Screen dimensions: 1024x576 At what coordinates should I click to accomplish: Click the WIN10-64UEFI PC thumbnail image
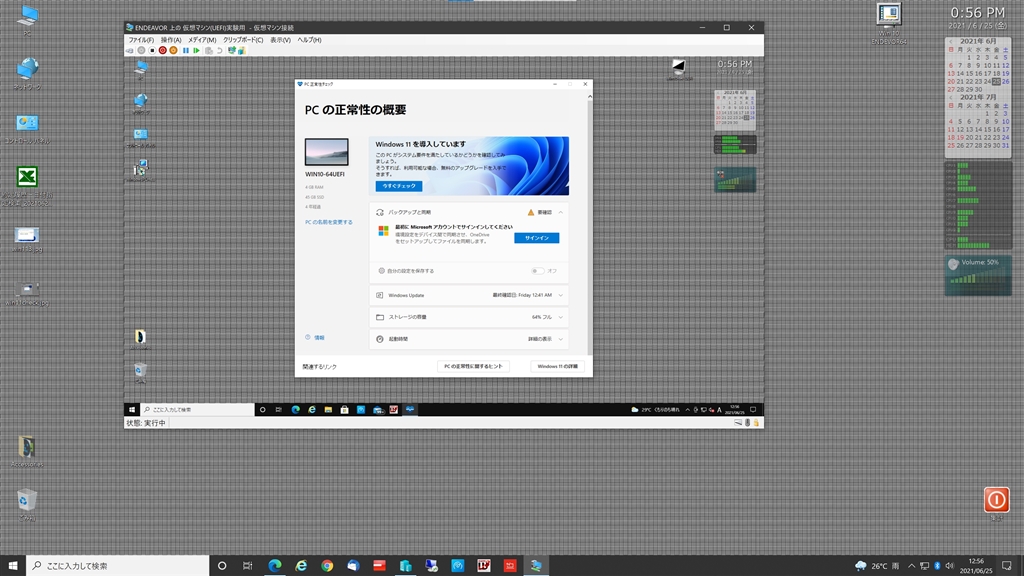[327, 152]
